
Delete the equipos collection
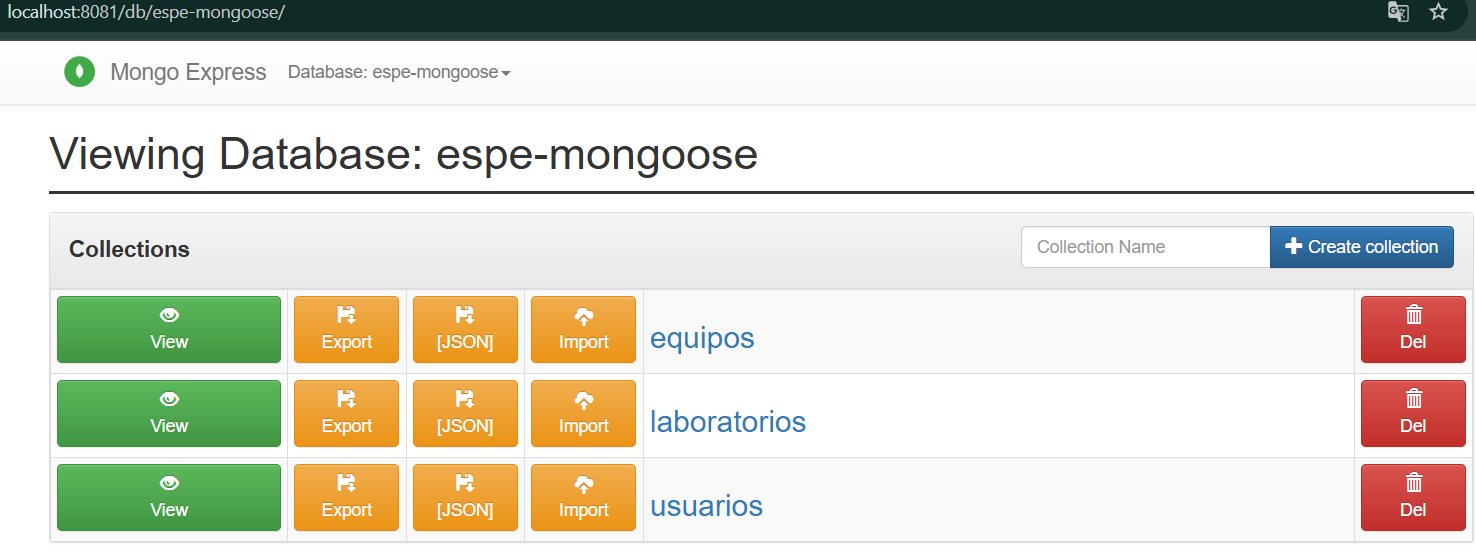[1413, 330]
